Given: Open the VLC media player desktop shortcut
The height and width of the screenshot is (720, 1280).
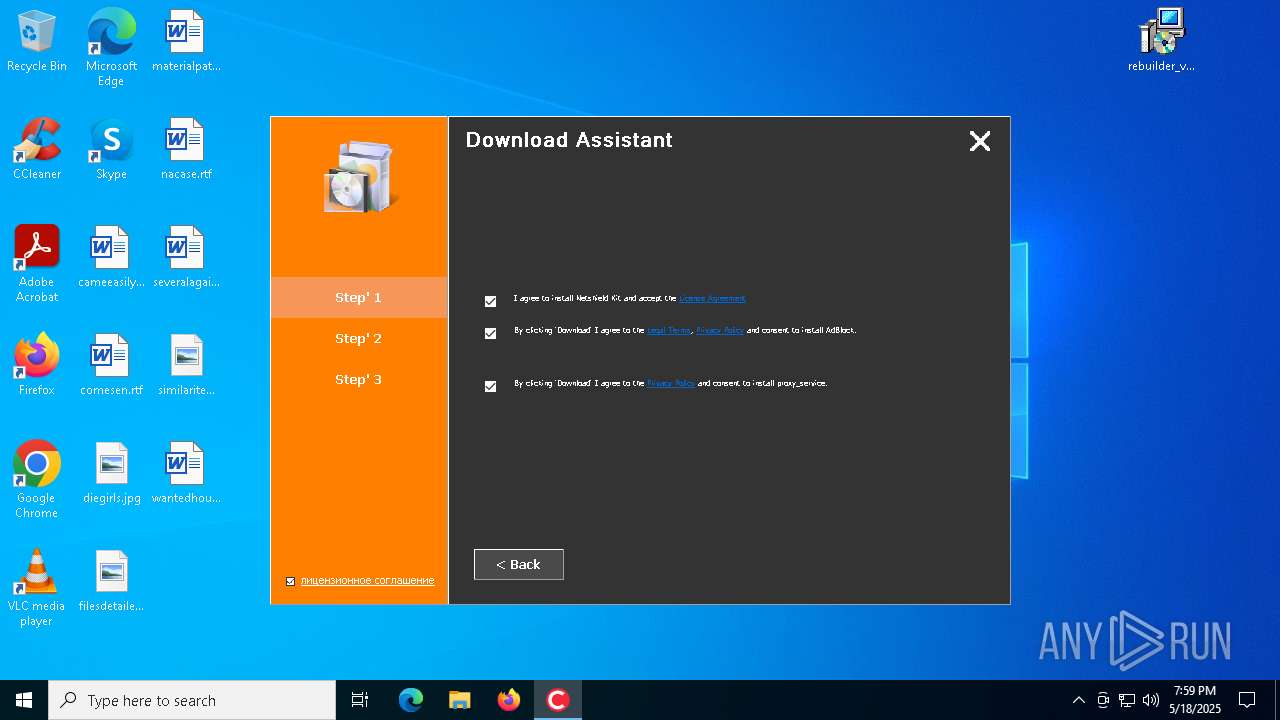Looking at the screenshot, I should (37, 588).
